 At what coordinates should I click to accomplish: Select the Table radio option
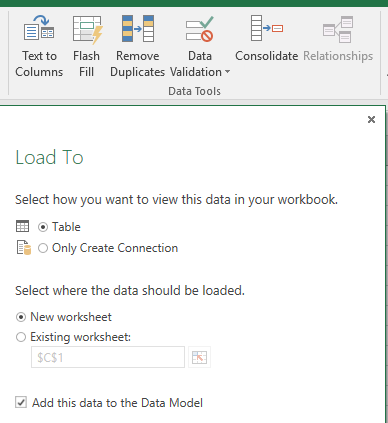(x=43, y=227)
